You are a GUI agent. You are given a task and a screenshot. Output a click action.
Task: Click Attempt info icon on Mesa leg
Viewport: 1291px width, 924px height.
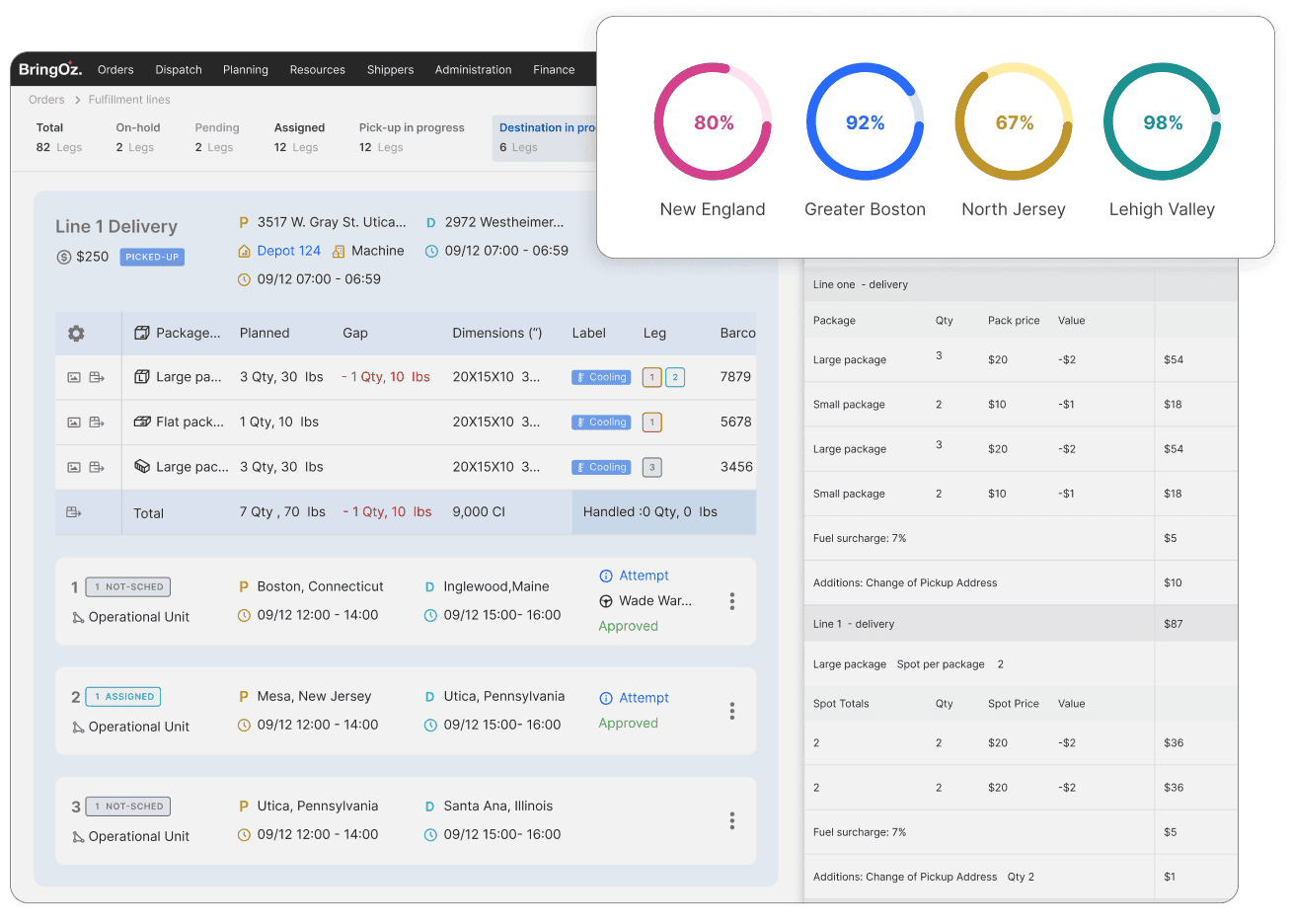point(606,698)
